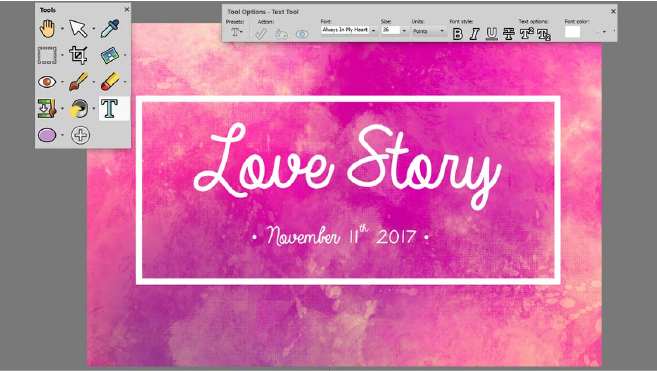
Task: Choose the Ellipse shape tool
Action: point(47,135)
